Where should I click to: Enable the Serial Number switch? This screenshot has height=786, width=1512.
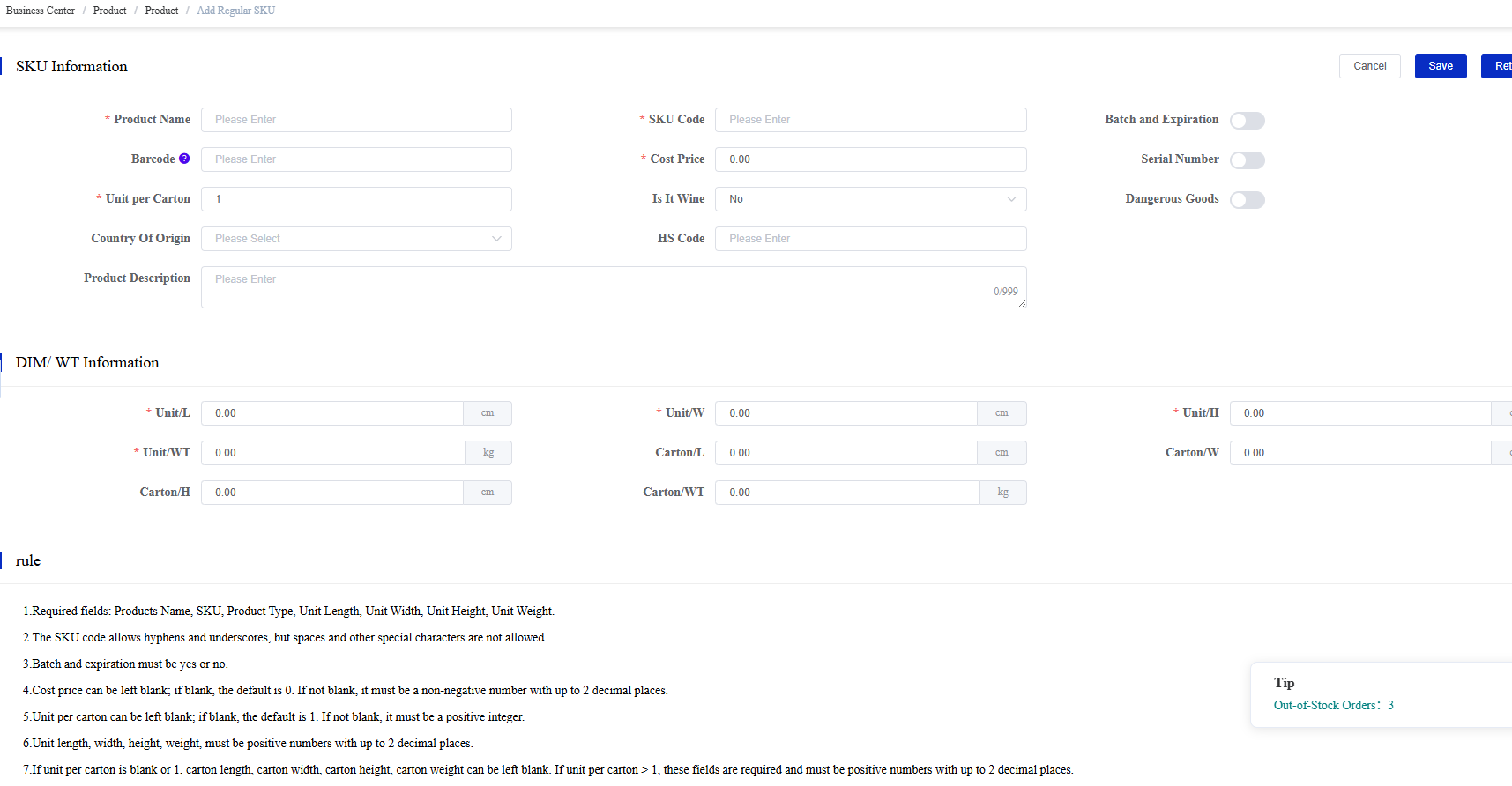point(1247,160)
